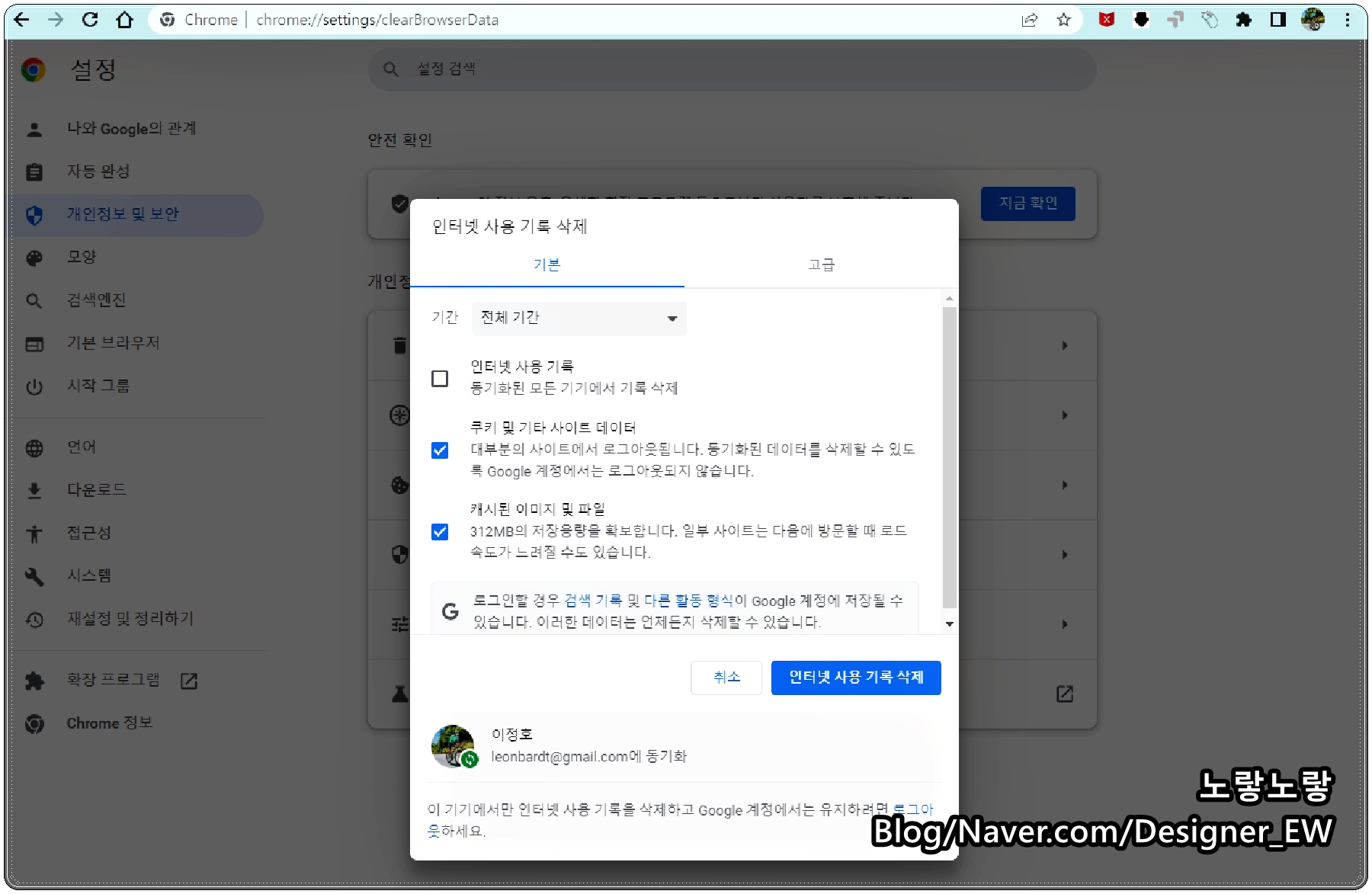The width and height of the screenshot is (1372, 894).
Task: Click 취소 button
Action: click(726, 678)
